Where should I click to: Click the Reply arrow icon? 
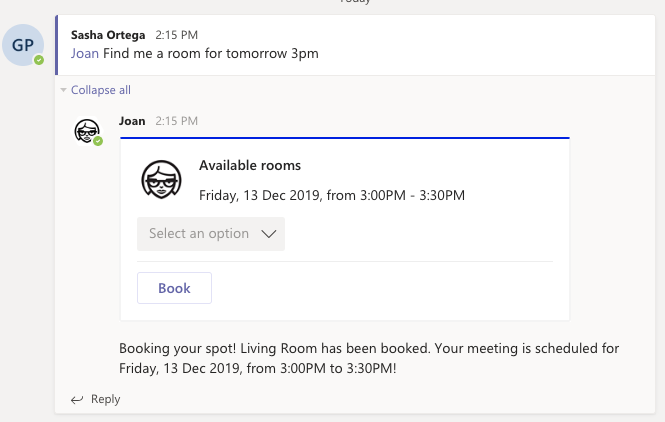(77, 400)
